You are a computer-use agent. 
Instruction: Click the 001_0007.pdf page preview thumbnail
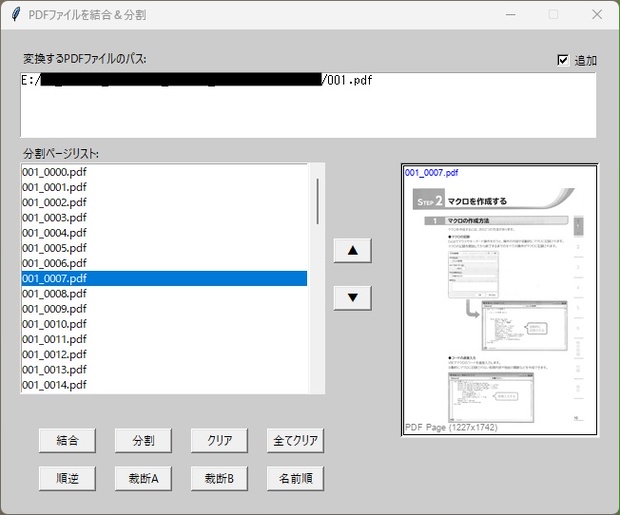[x=499, y=300]
